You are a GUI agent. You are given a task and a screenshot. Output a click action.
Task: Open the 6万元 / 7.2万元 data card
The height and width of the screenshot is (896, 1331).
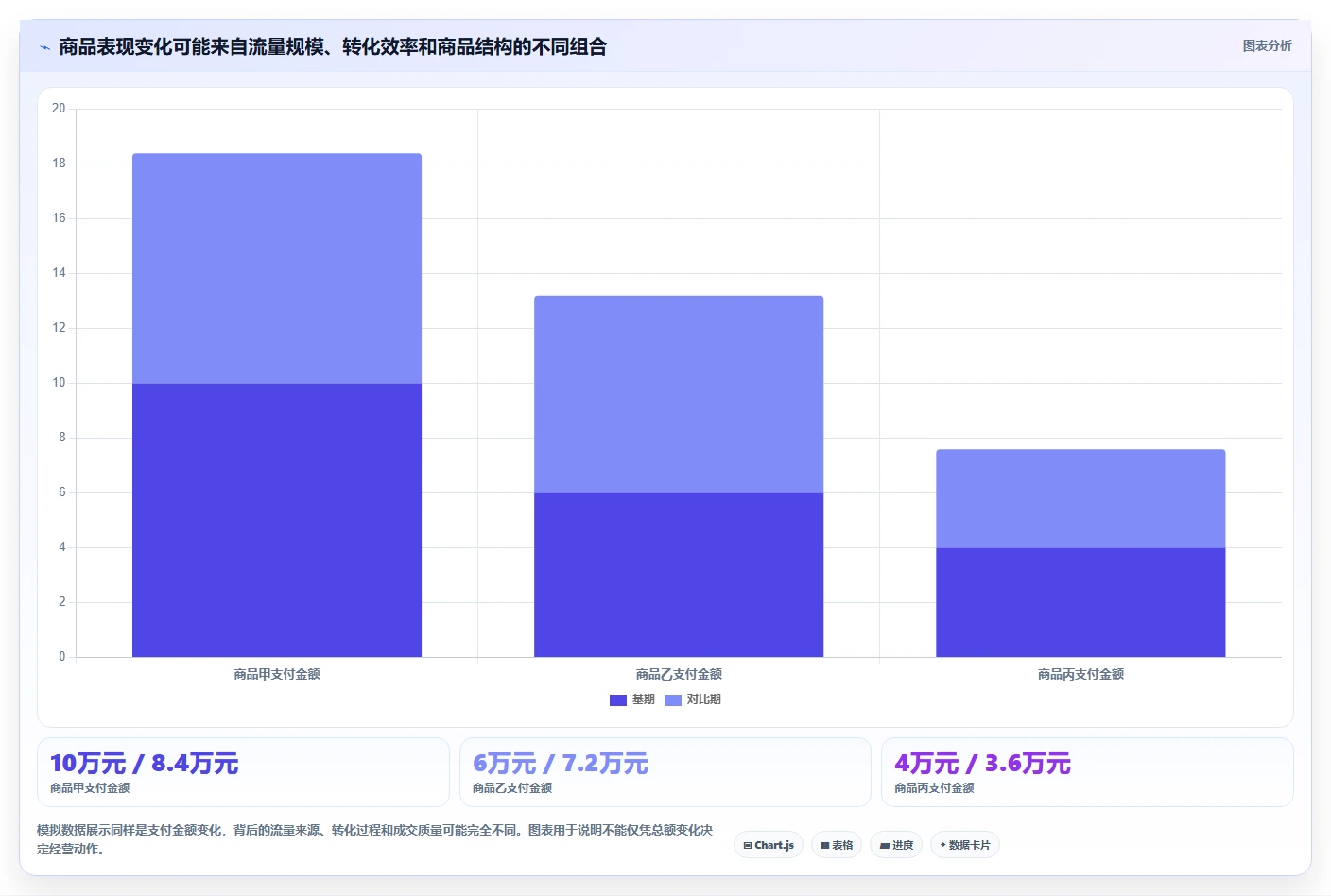point(665,772)
